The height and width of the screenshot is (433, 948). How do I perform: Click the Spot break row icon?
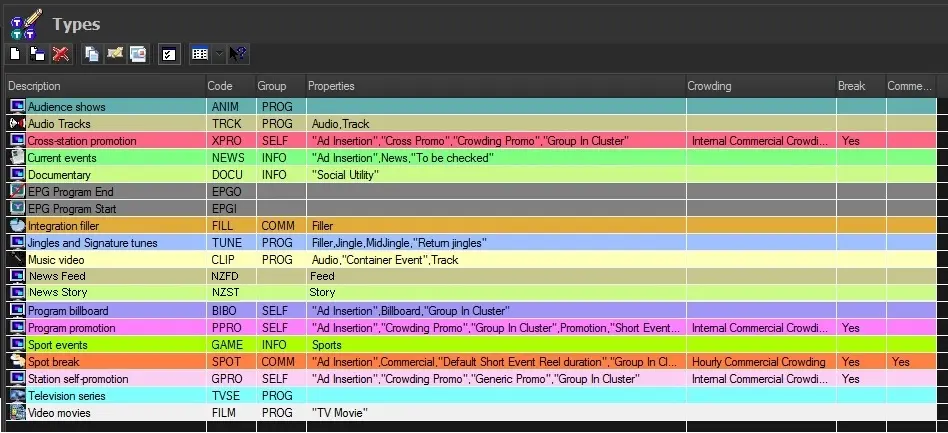pos(17,362)
